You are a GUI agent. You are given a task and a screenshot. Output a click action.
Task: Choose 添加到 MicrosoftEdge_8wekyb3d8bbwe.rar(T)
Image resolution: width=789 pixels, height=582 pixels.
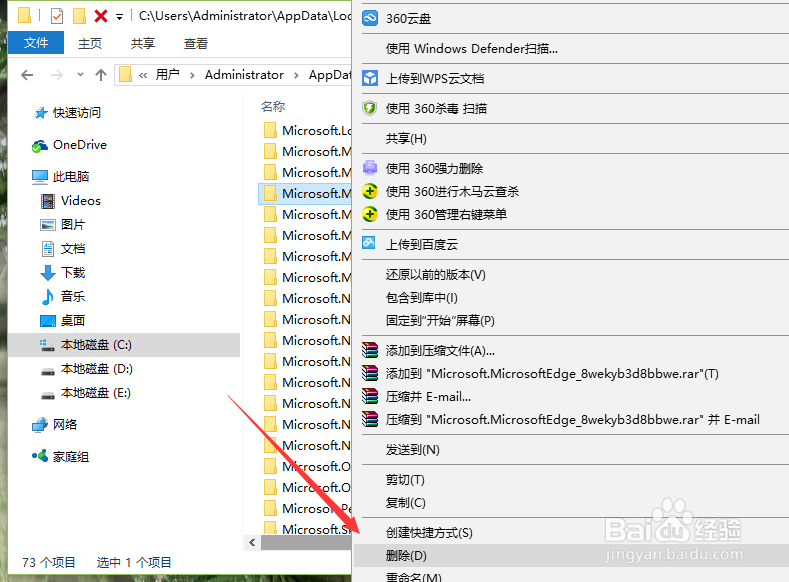(x=571, y=373)
